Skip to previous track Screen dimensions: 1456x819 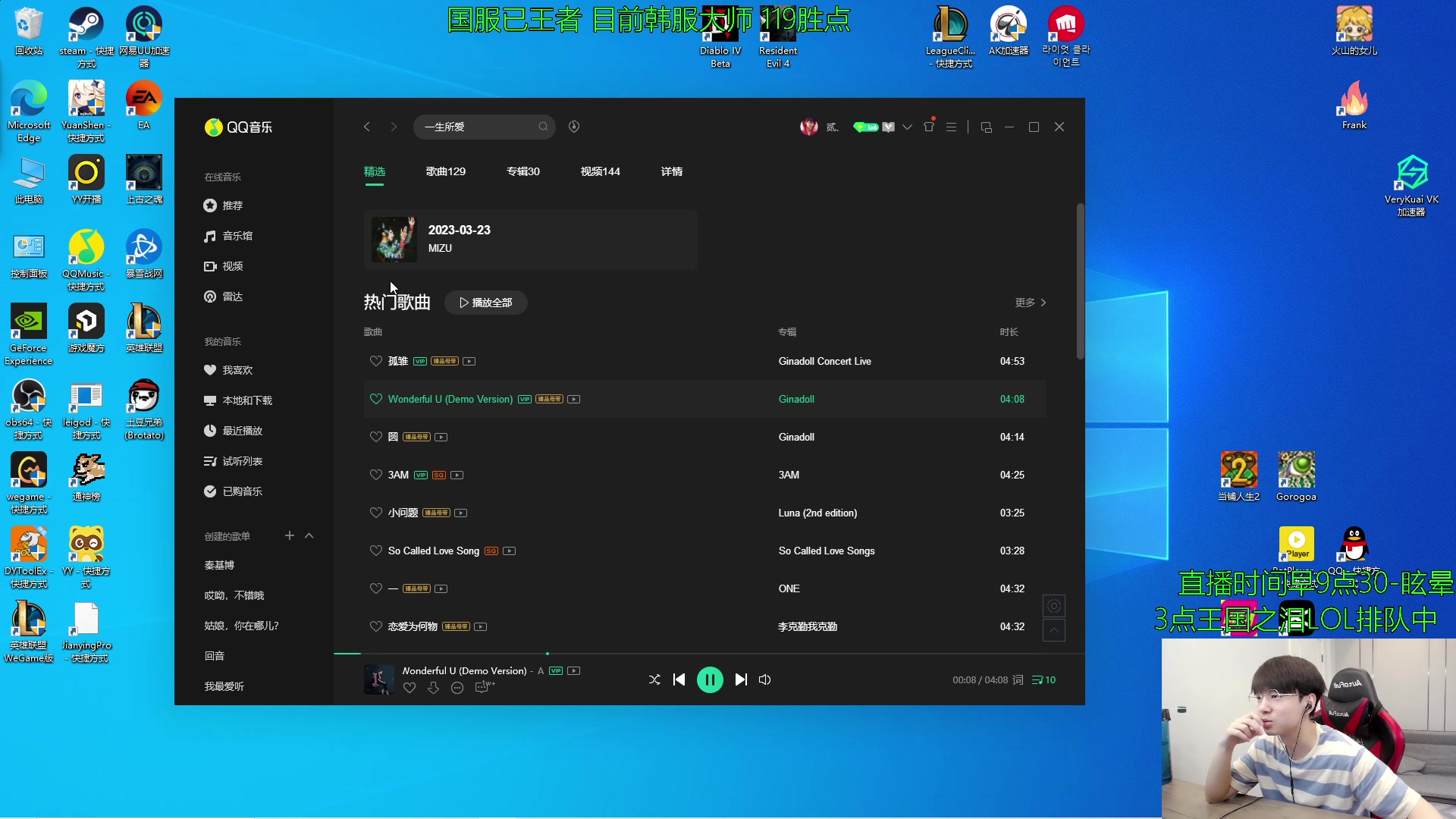pyautogui.click(x=679, y=679)
